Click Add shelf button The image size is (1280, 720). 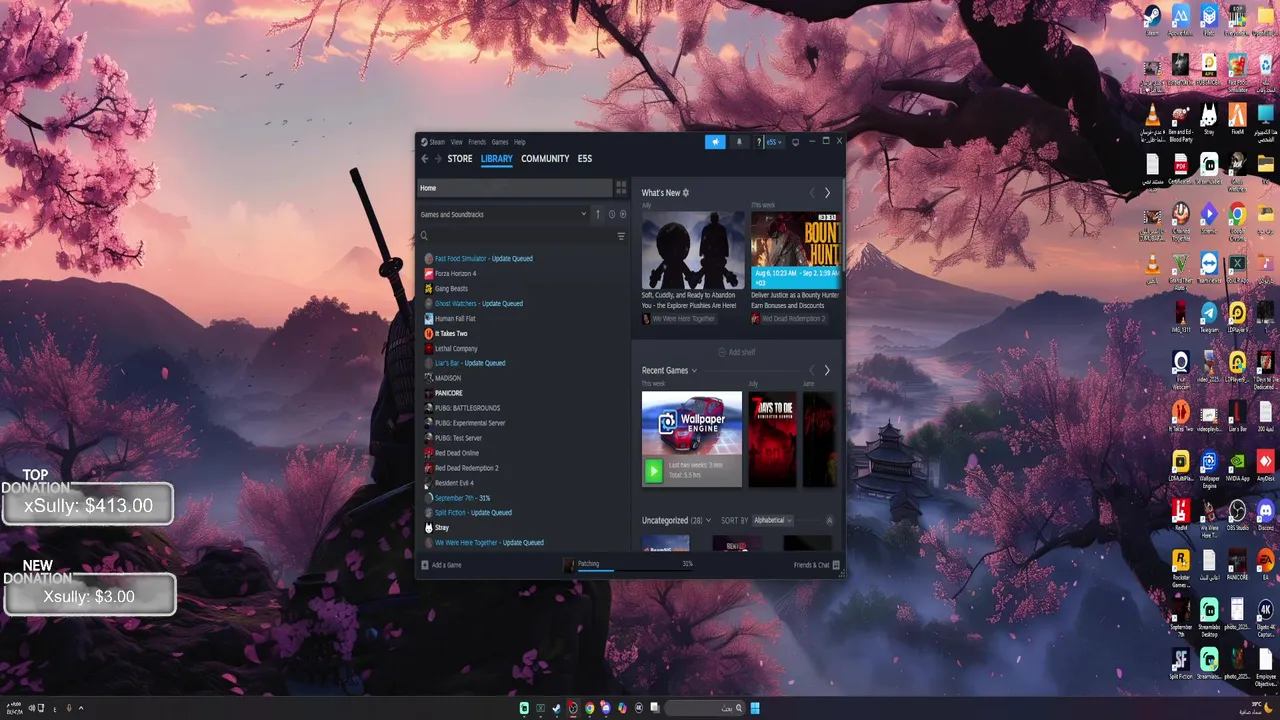736,353
